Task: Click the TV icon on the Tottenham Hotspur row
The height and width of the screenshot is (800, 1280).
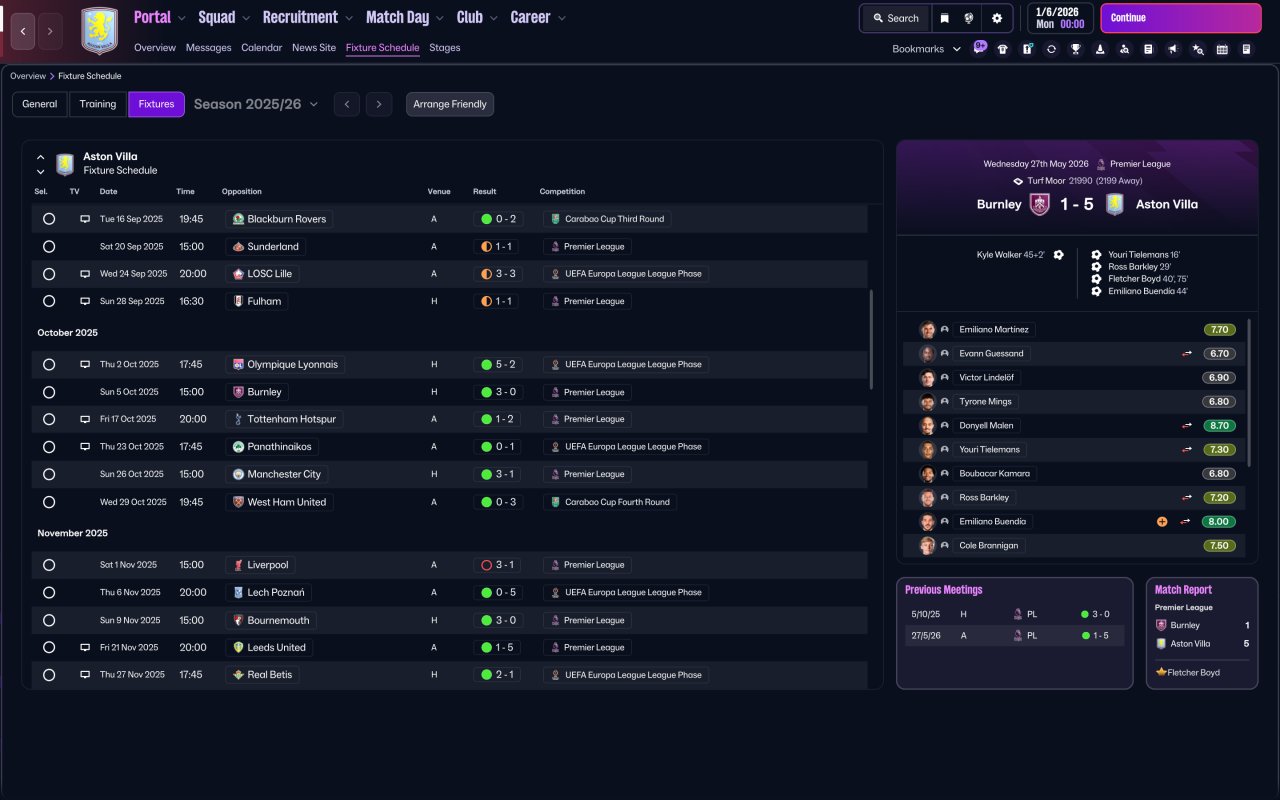Action: (x=85, y=419)
